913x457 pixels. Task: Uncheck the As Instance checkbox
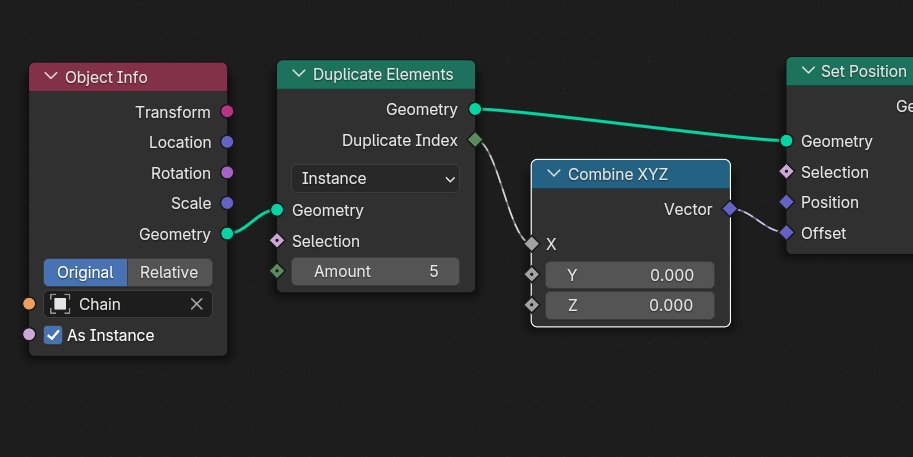pyautogui.click(x=53, y=335)
